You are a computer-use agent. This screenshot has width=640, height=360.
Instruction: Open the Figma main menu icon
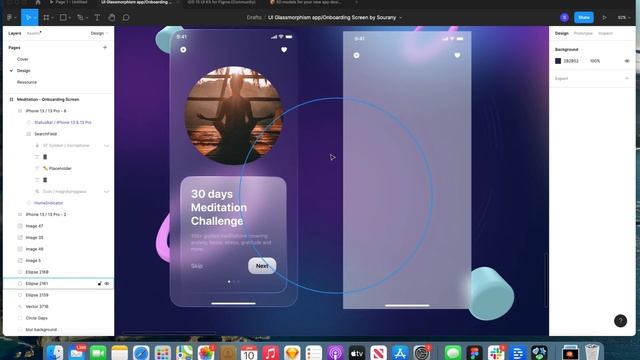tap(9, 18)
